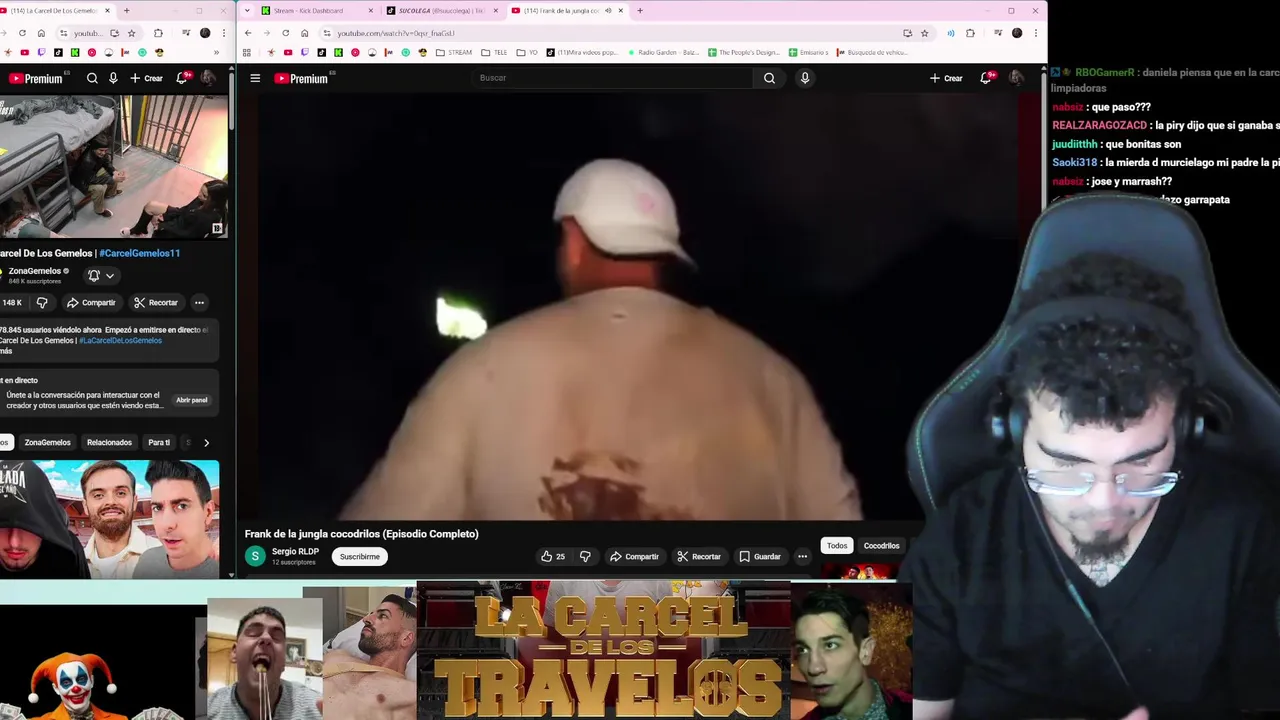Viewport: 1280px width, 720px height.
Task: Open the notifications bell in the left YouTube window
Action: (182, 78)
